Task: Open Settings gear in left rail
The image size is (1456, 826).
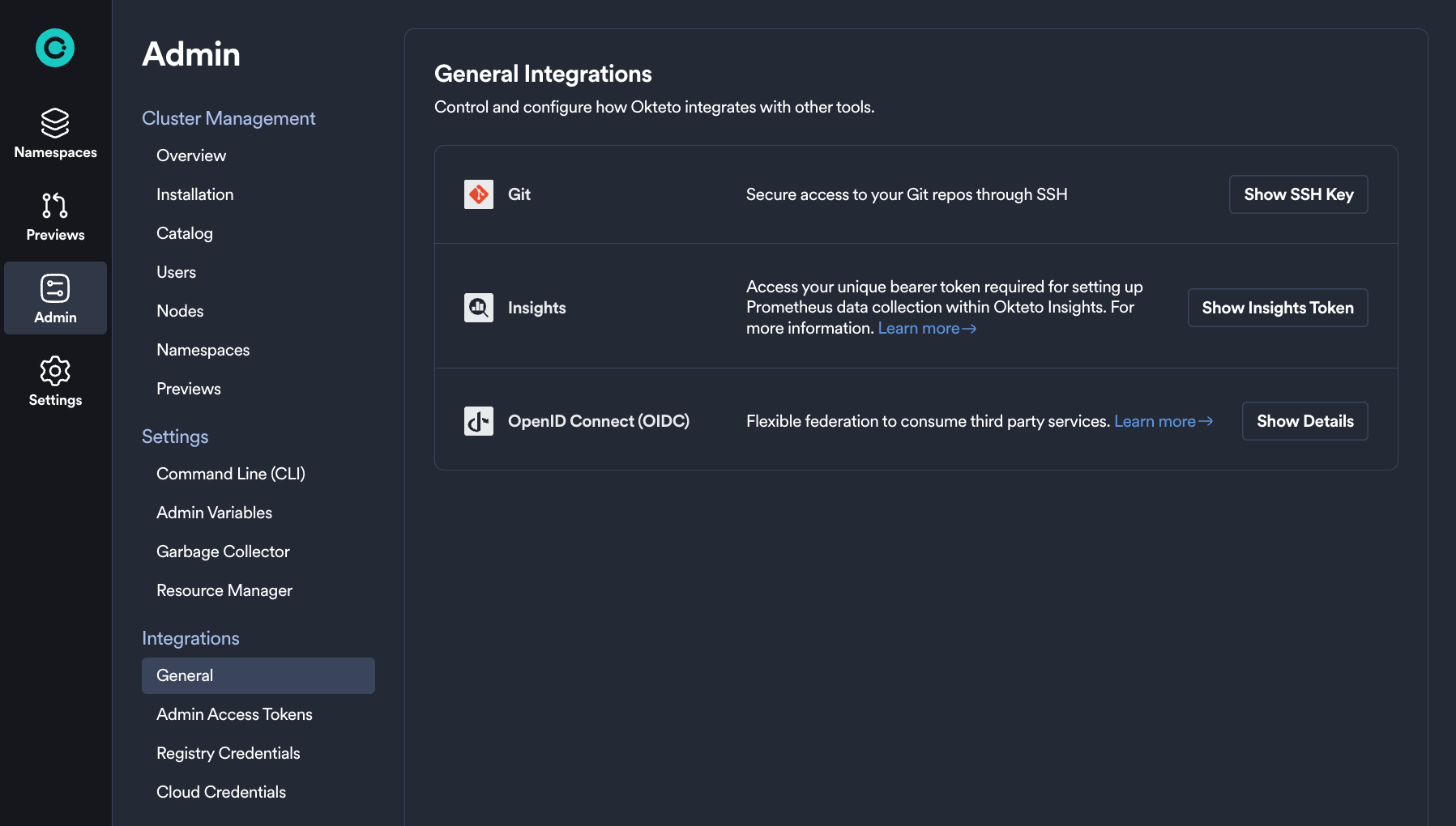Action: pos(55,381)
